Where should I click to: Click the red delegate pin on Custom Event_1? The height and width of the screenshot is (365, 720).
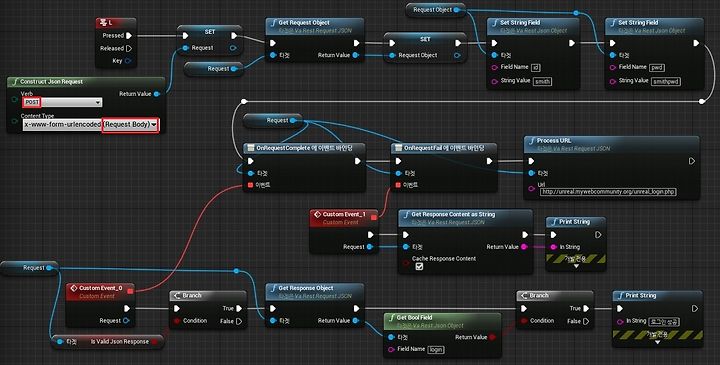pyautogui.click(x=374, y=218)
